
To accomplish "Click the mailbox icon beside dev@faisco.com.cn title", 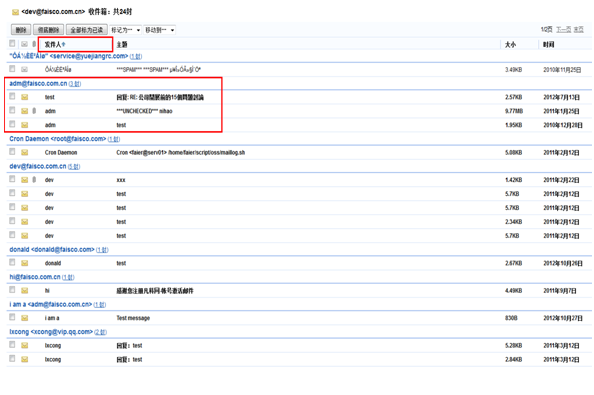I will pos(16,12).
